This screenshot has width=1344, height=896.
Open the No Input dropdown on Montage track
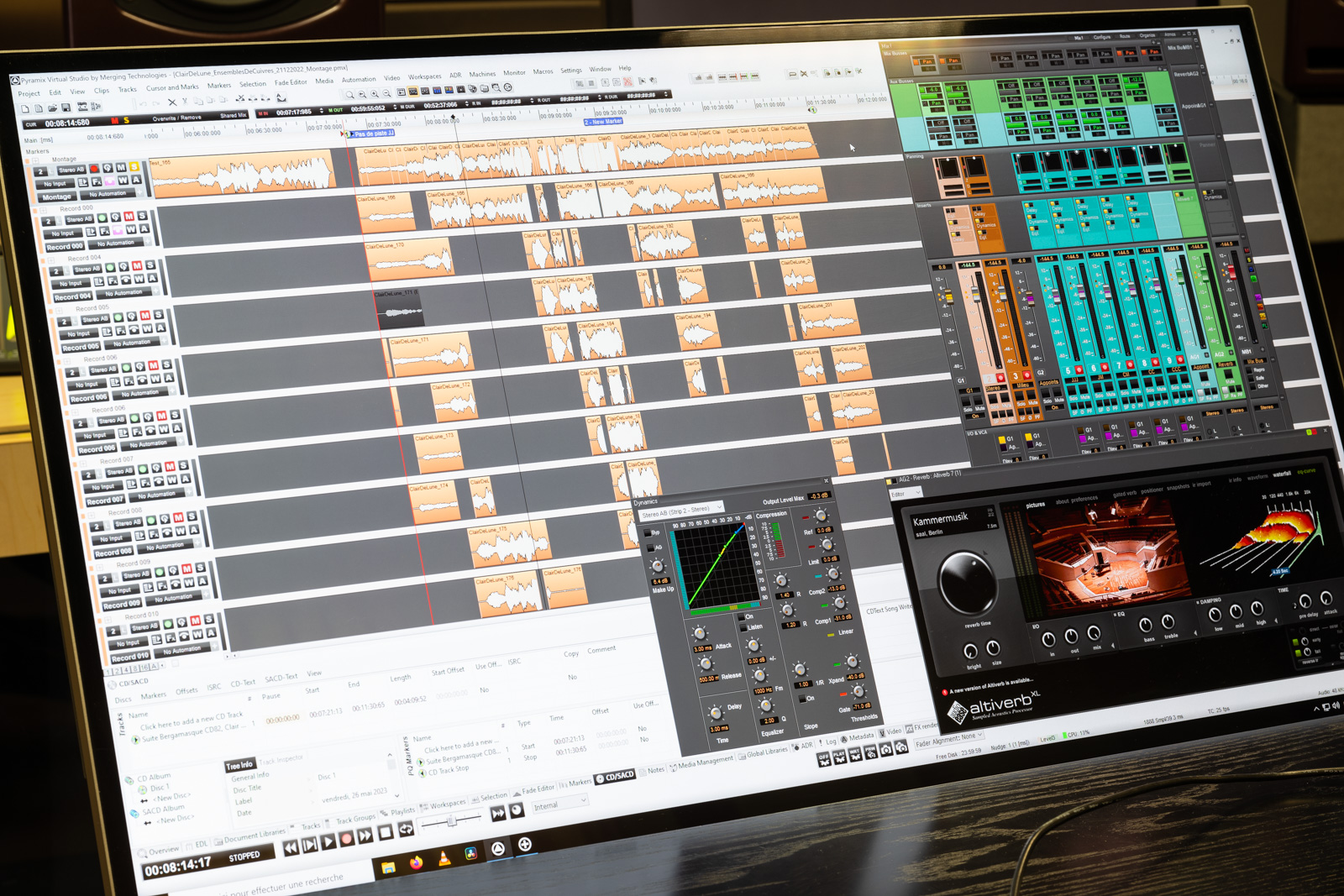click(55, 184)
